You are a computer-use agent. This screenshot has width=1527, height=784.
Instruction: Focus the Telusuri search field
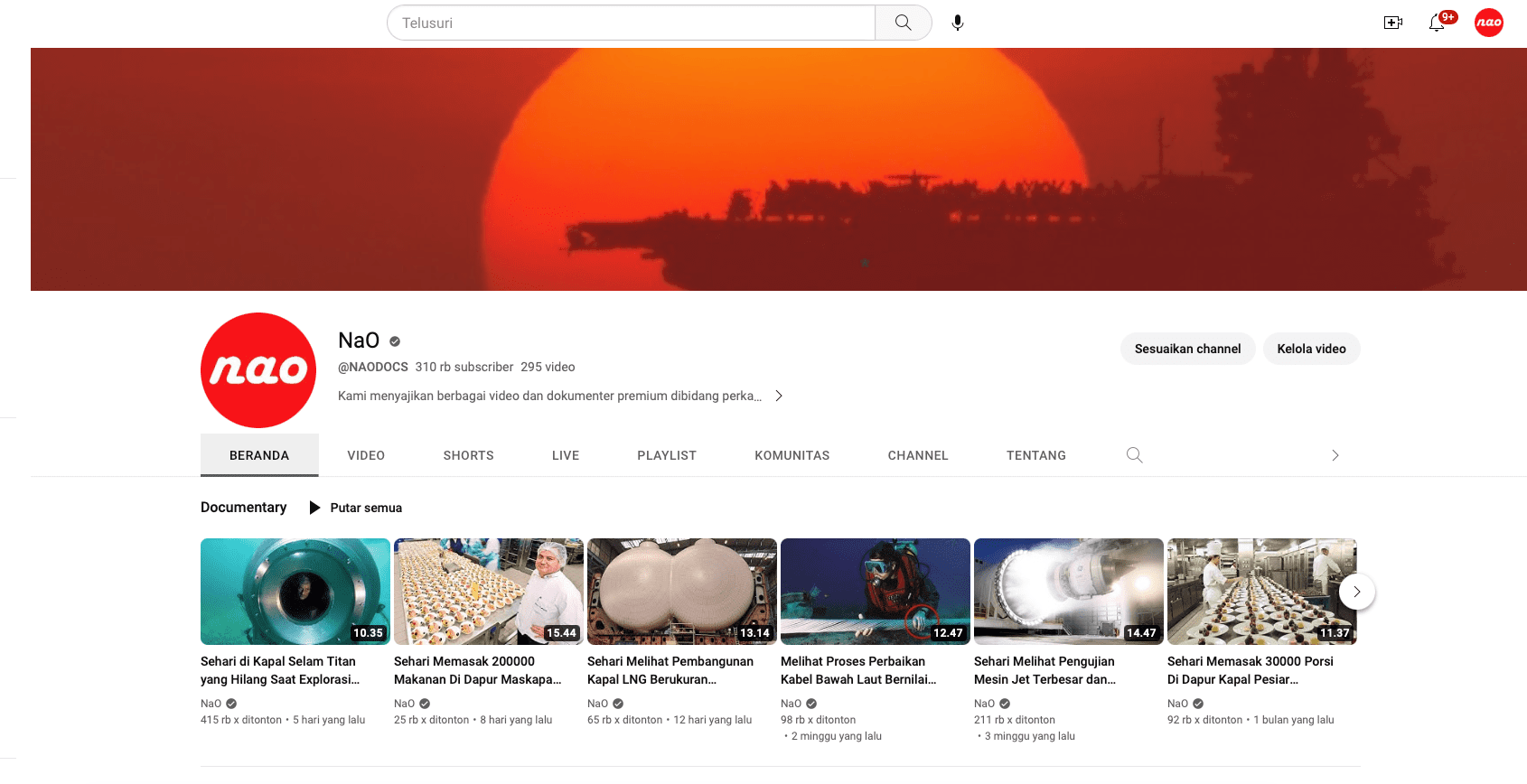tap(631, 23)
